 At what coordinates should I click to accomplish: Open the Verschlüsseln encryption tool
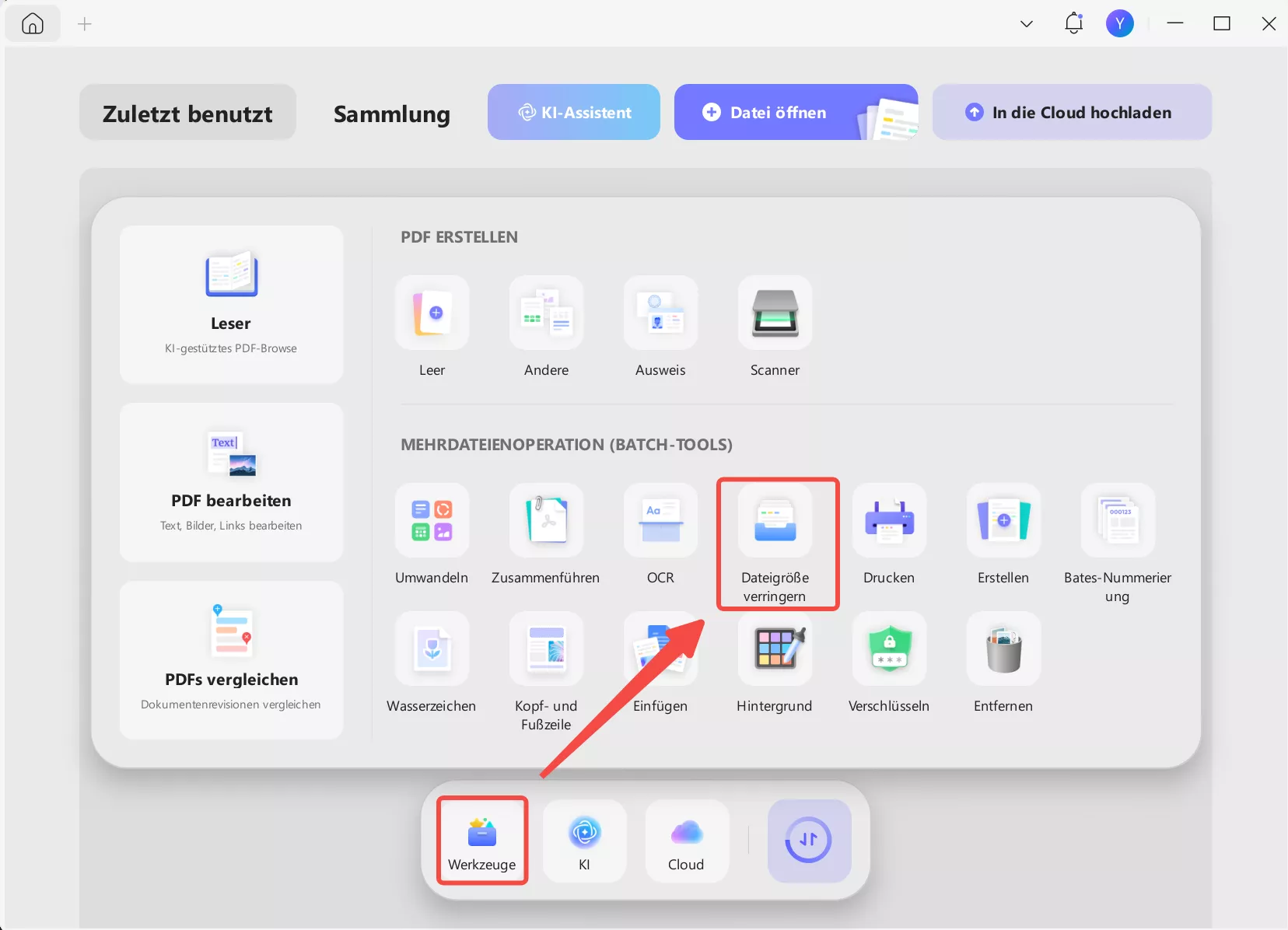click(x=889, y=649)
